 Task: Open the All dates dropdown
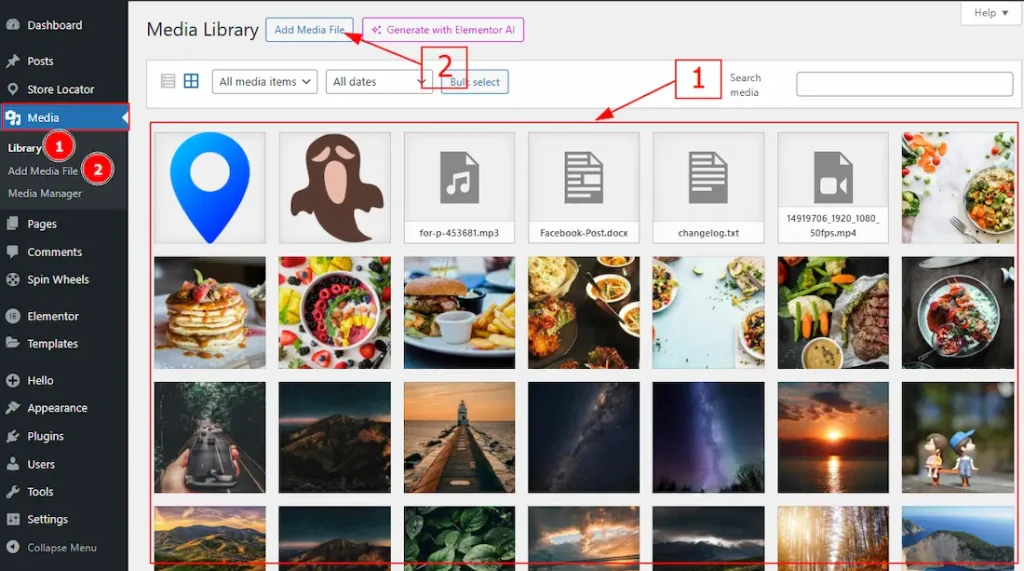pyautogui.click(x=379, y=82)
